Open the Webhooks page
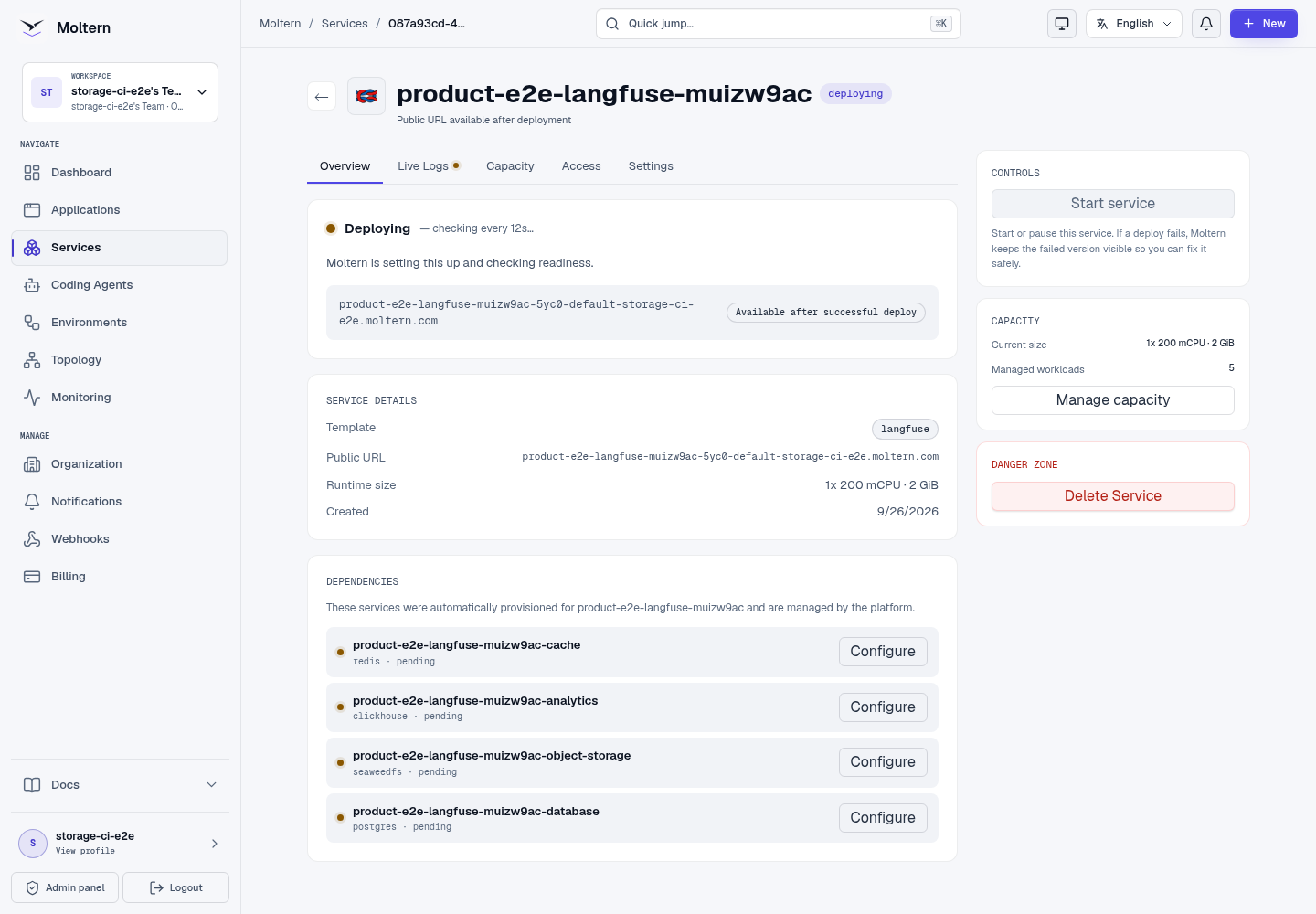Viewport: 1316px width, 914px height. tap(119, 539)
